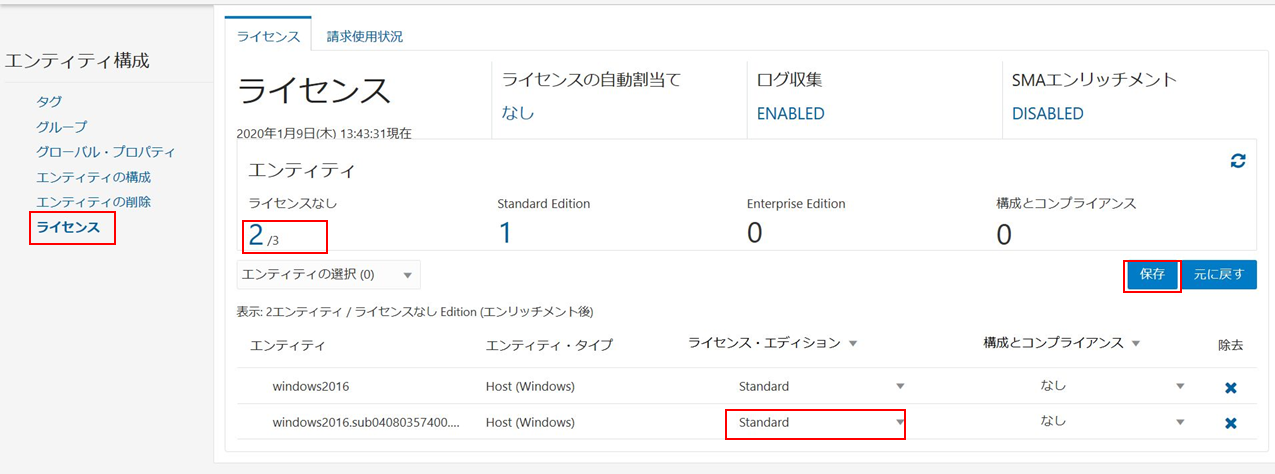Click the unlicensed count 2
Viewport: 1275px width, 474px height.
pos(256,235)
